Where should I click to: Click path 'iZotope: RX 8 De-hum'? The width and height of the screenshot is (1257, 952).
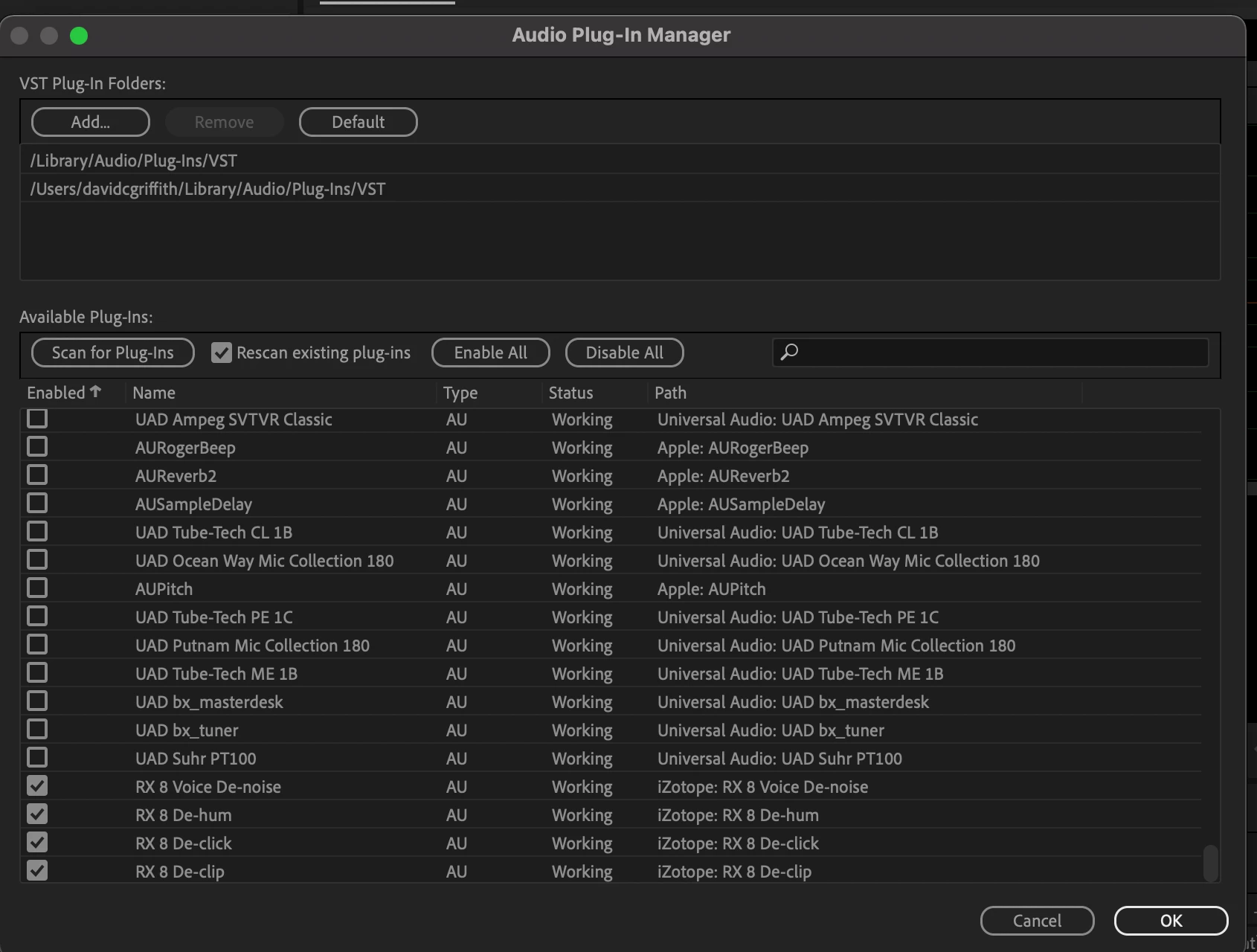pyautogui.click(x=738, y=815)
